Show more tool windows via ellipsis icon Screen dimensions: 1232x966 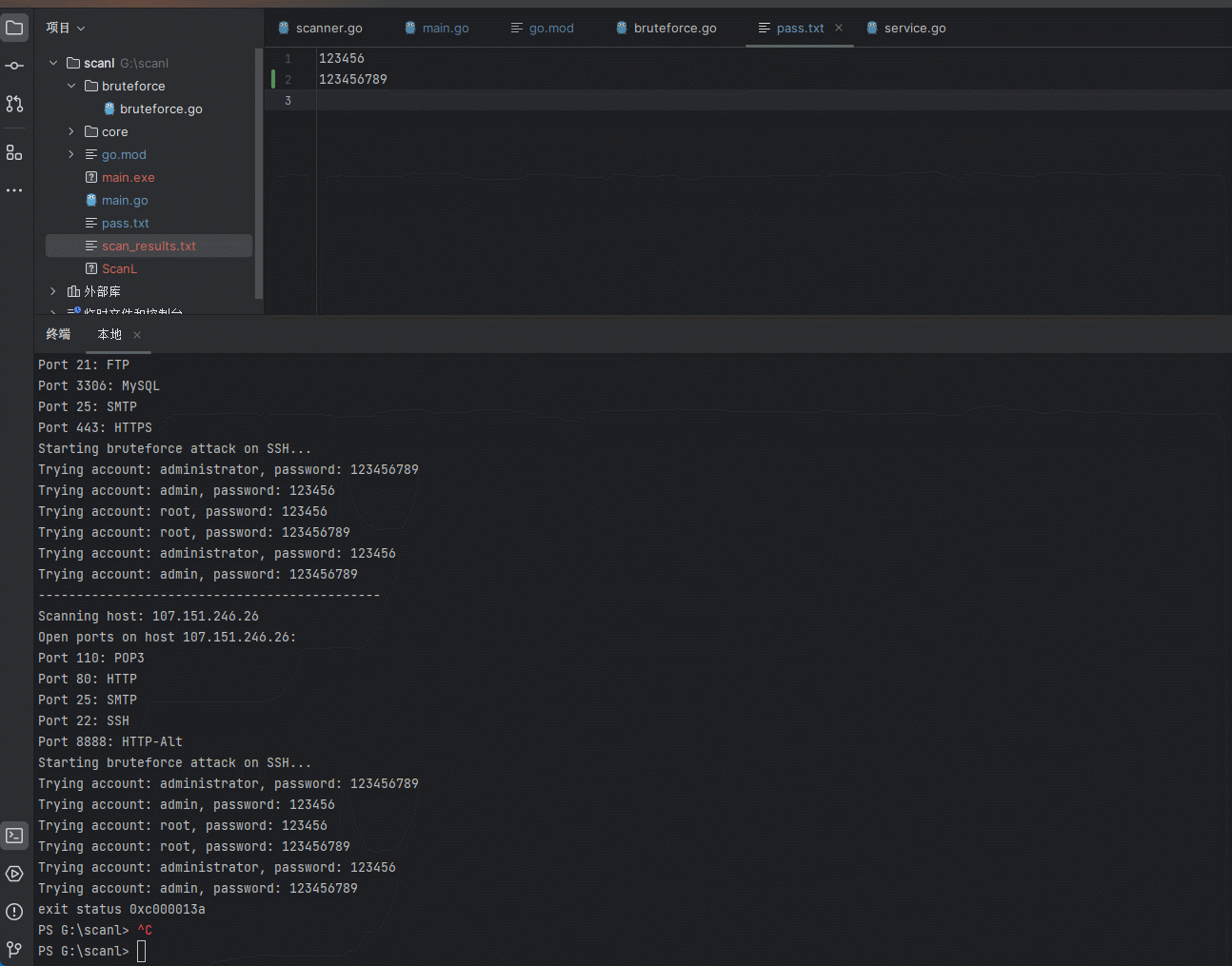pyautogui.click(x=14, y=190)
